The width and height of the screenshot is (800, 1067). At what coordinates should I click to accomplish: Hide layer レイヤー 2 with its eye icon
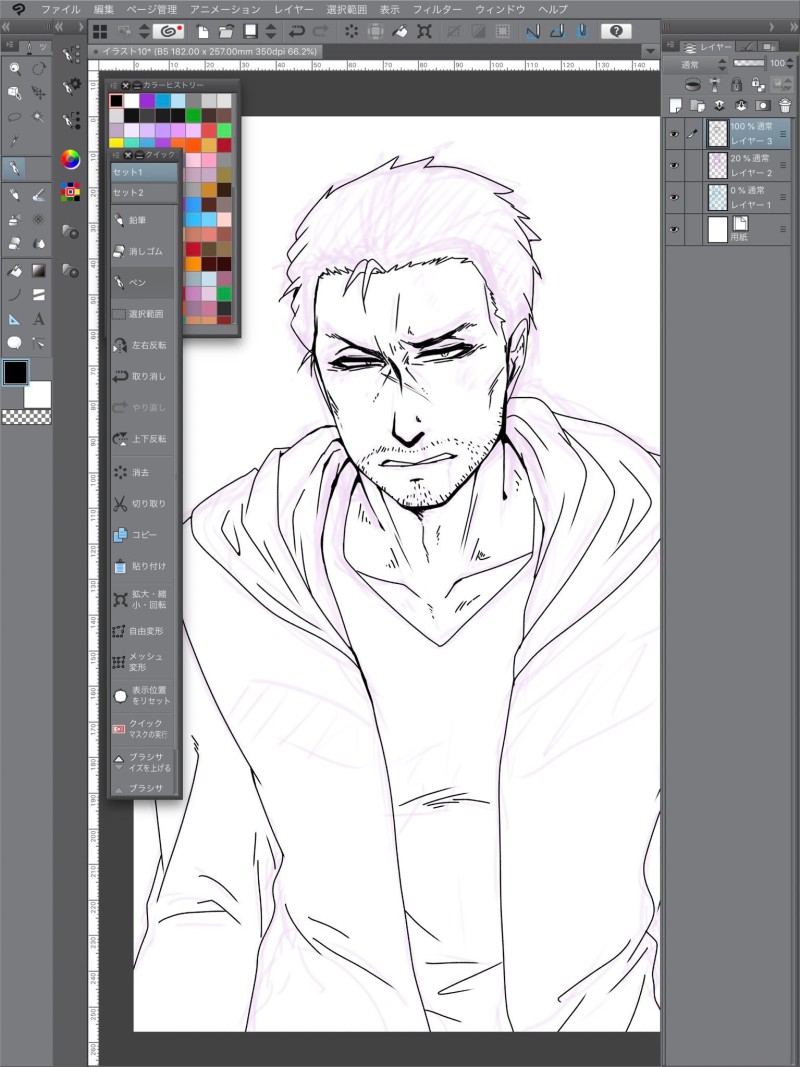(x=674, y=165)
